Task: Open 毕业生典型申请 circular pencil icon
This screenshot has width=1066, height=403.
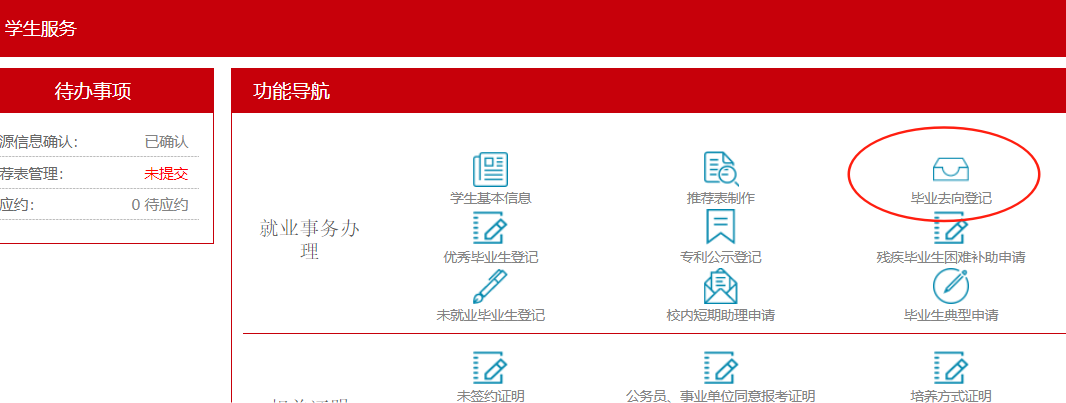Action: pos(950,287)
